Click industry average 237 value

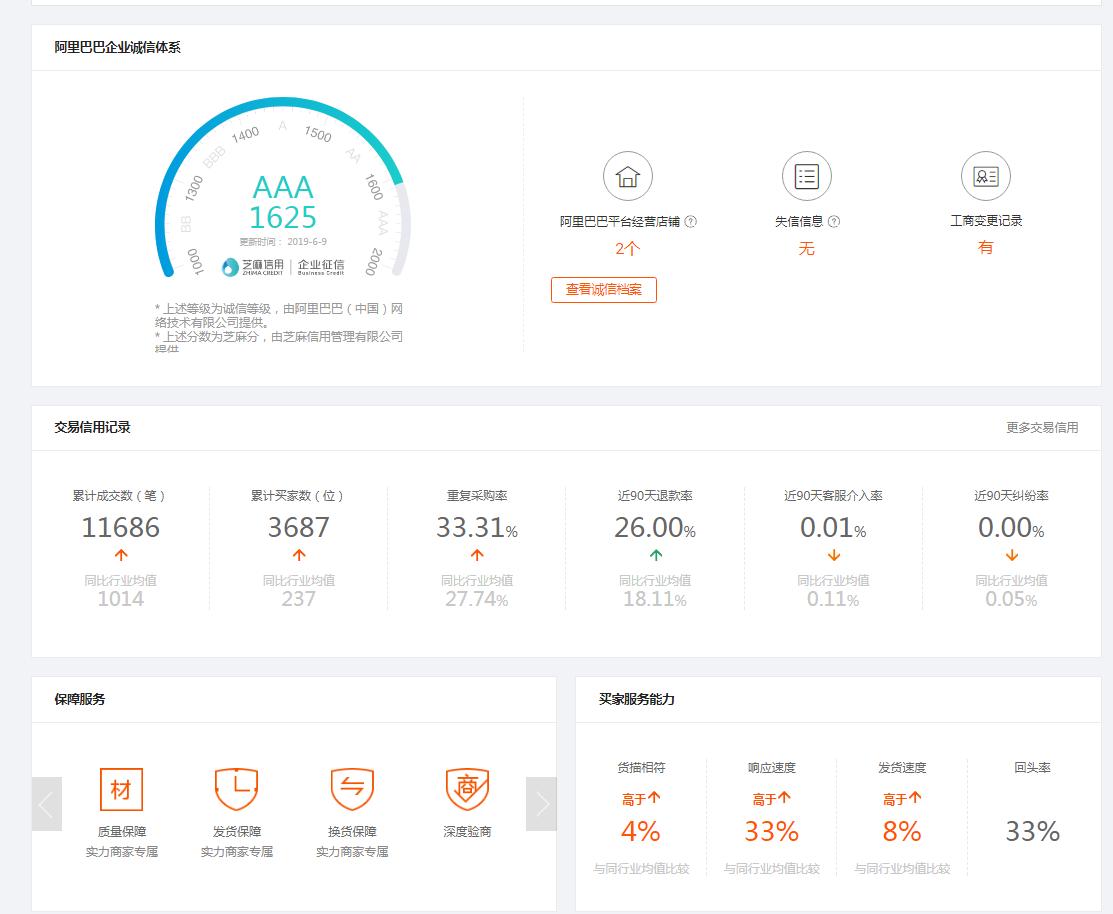[299, 599]
